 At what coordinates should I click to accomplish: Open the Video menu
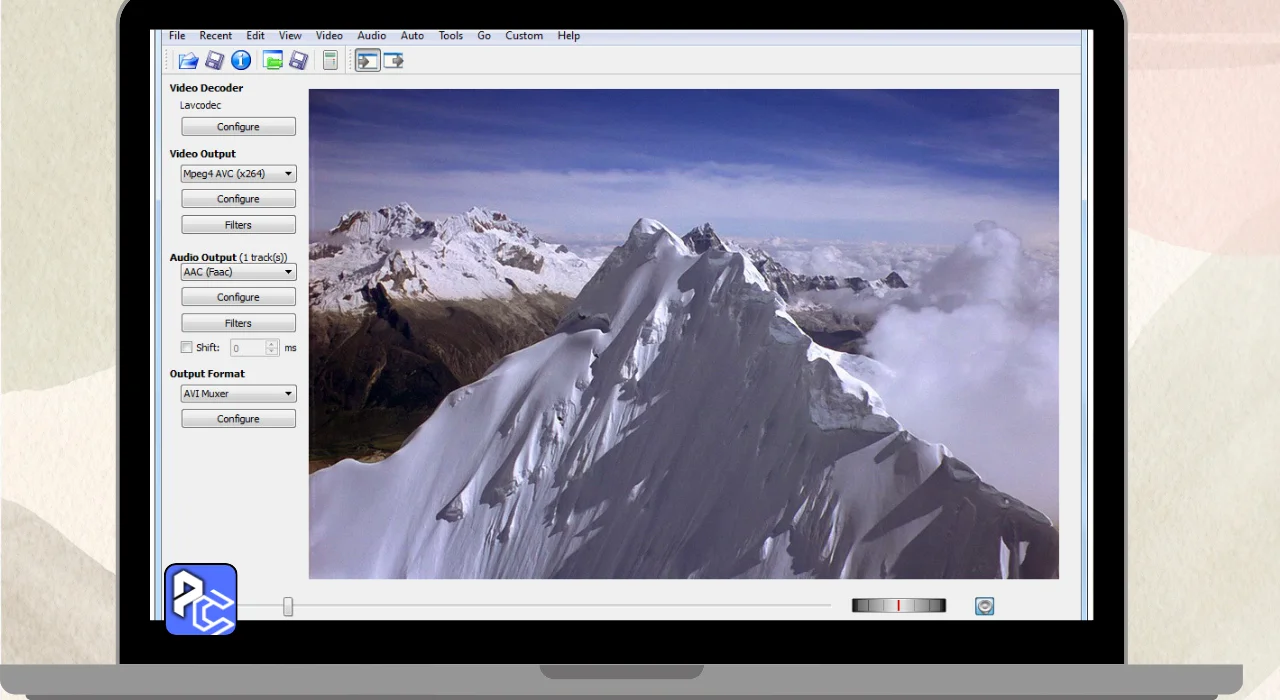pyautogui.click(x=329, y=36)
